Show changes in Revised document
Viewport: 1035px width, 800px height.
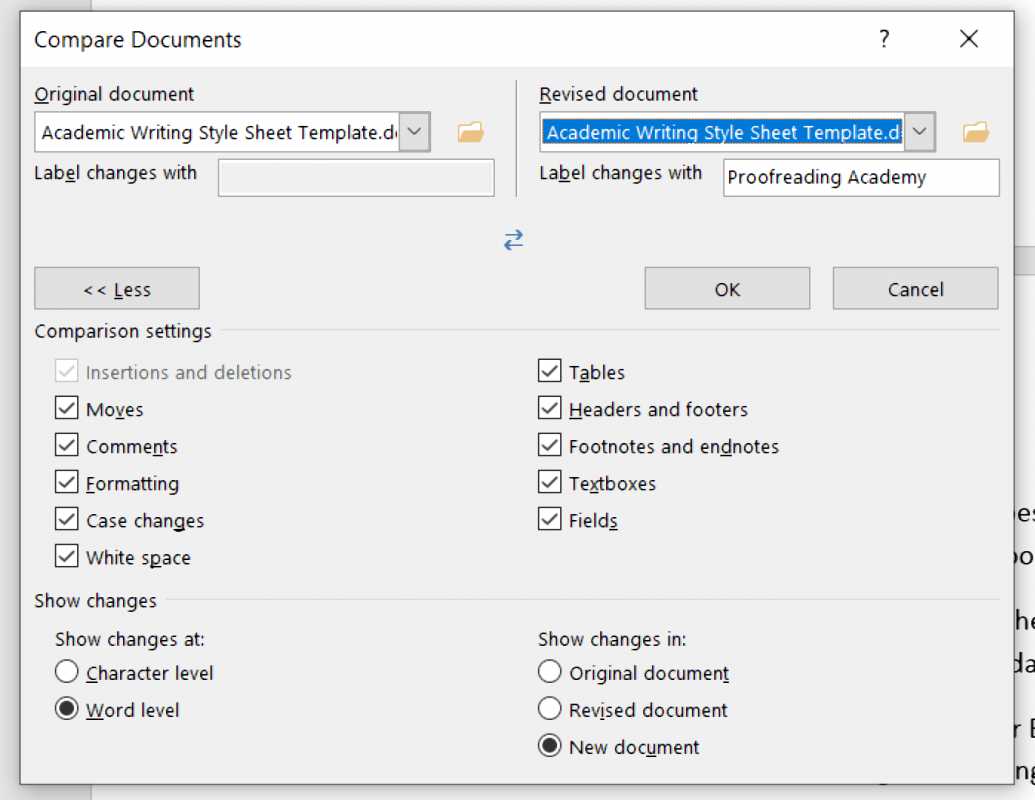coord(550,709)
